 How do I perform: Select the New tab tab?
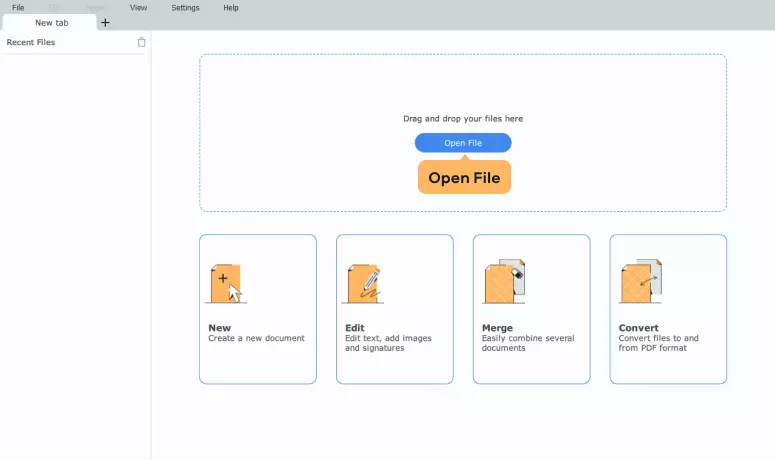click(49, 23)
